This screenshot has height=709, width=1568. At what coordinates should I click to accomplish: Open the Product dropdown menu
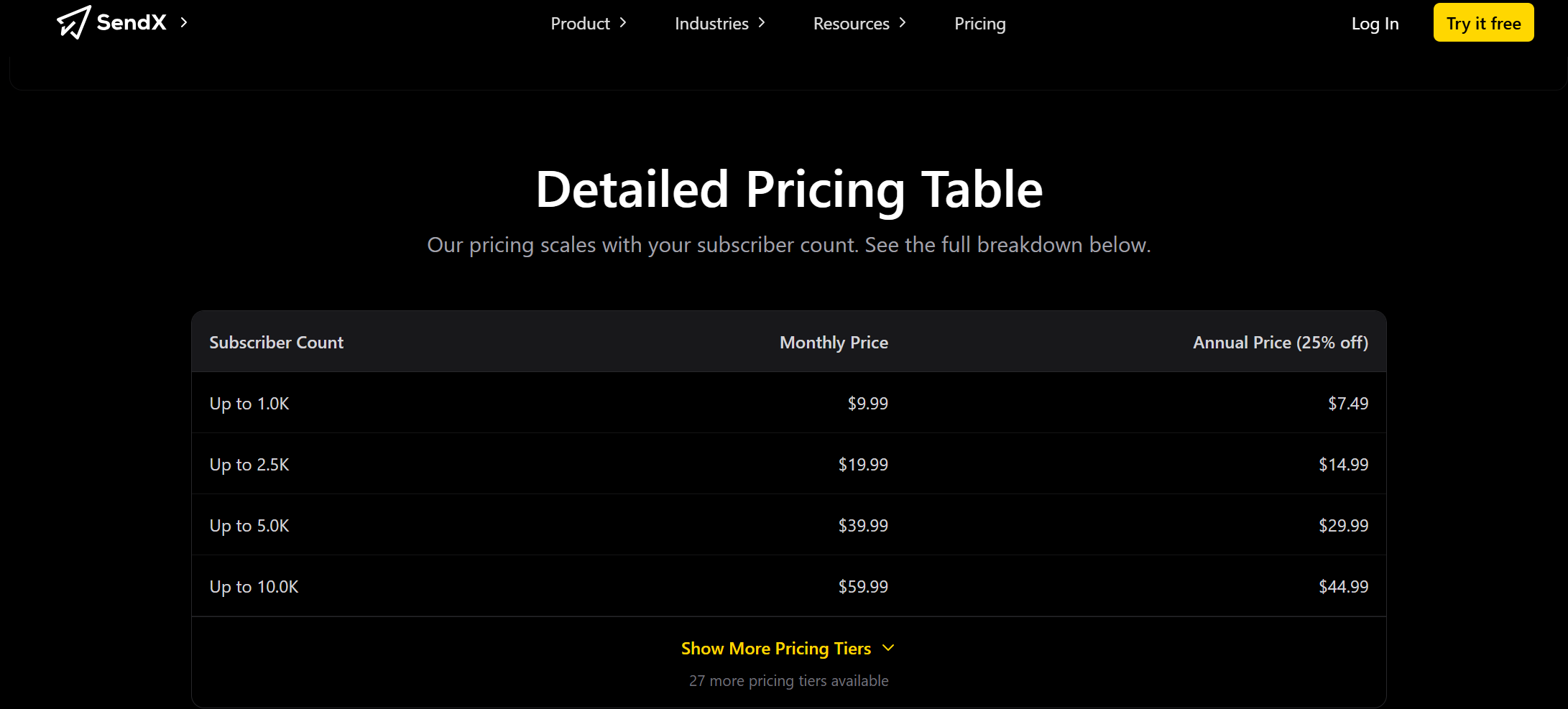[580, 23]
